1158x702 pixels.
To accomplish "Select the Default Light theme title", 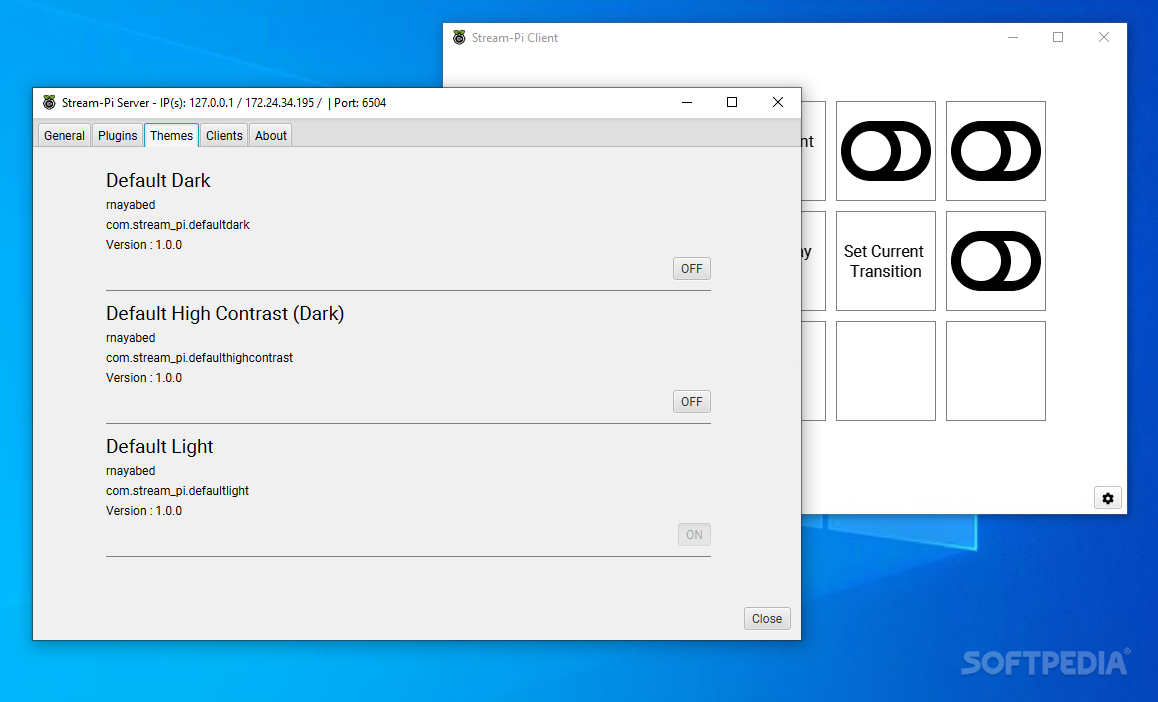I will pyautogui.click(x=160, y=447).
